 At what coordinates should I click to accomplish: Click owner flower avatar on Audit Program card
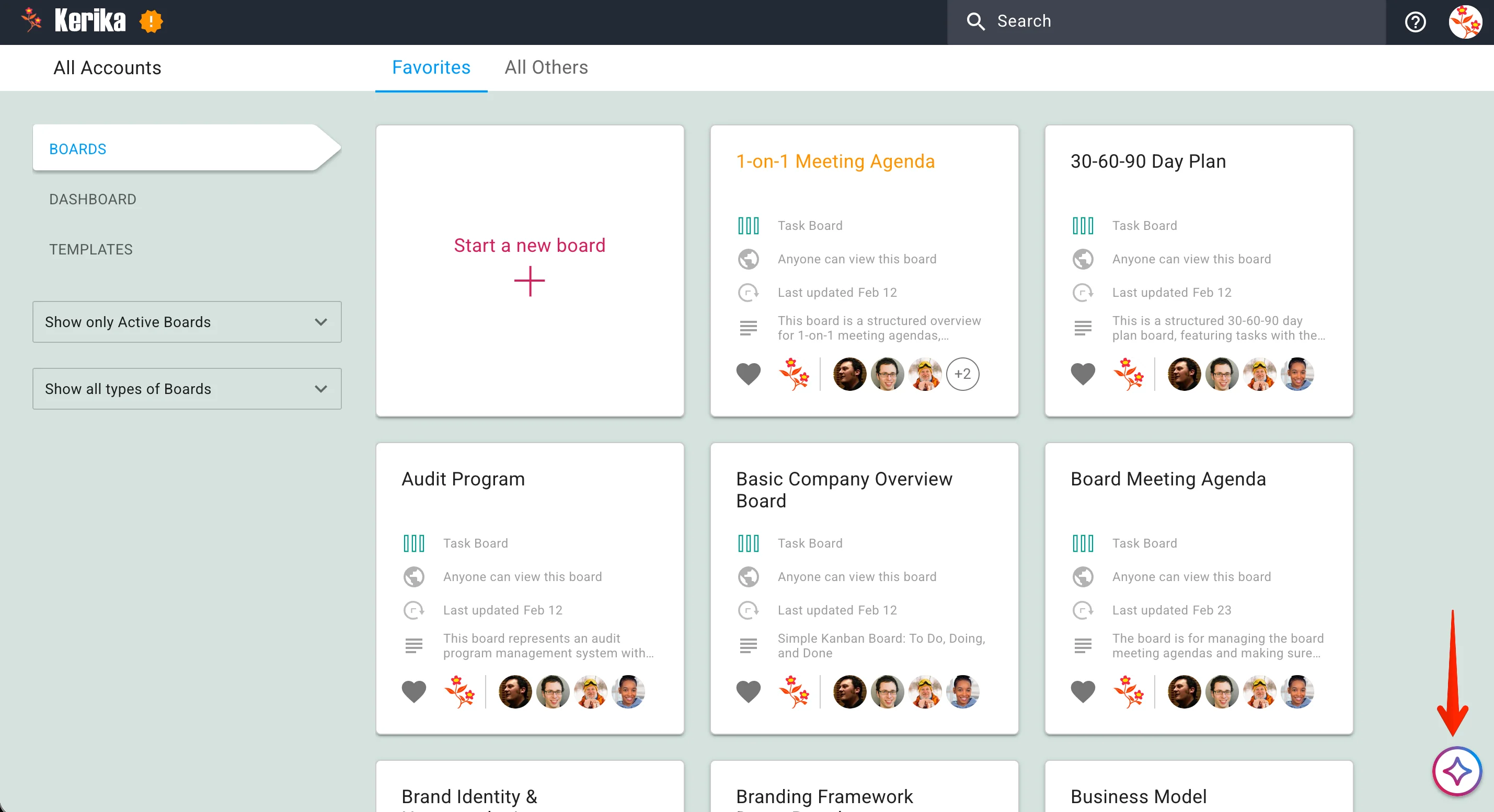click(459, 691)
